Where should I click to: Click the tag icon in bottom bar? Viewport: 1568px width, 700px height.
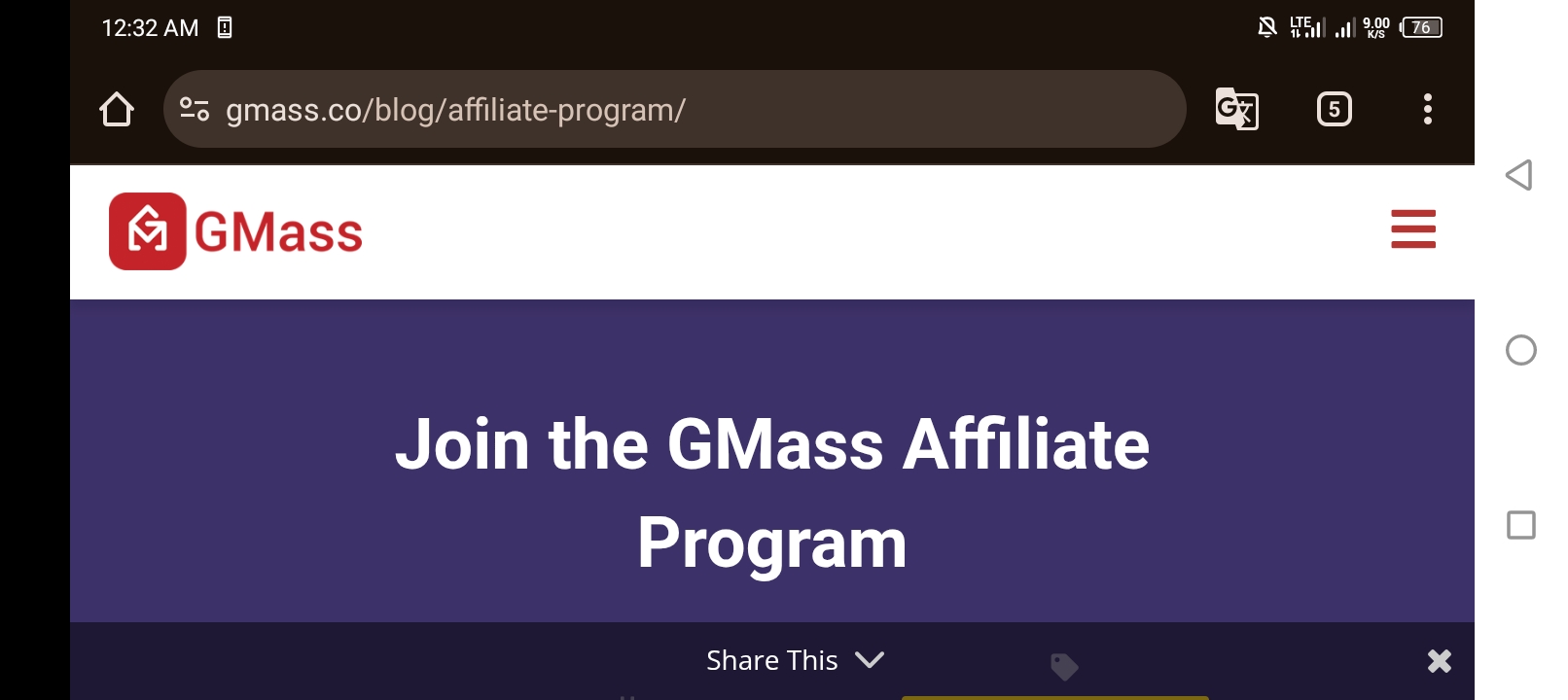tap(1064, 666)
